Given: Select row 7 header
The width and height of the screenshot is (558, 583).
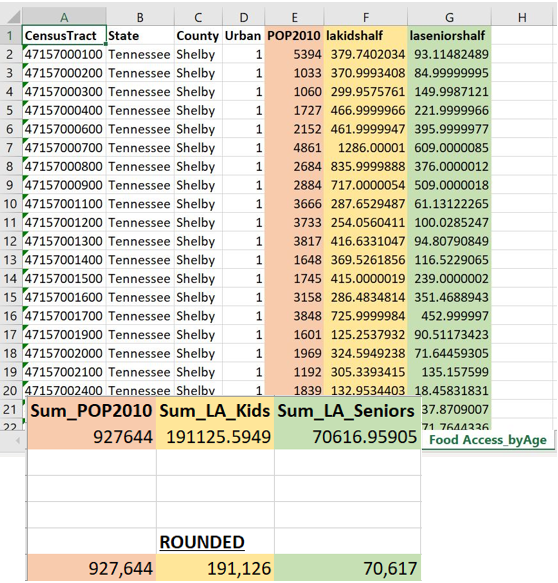Looking at the screenshot, I should pyautogui.click(x=10, y=148).
